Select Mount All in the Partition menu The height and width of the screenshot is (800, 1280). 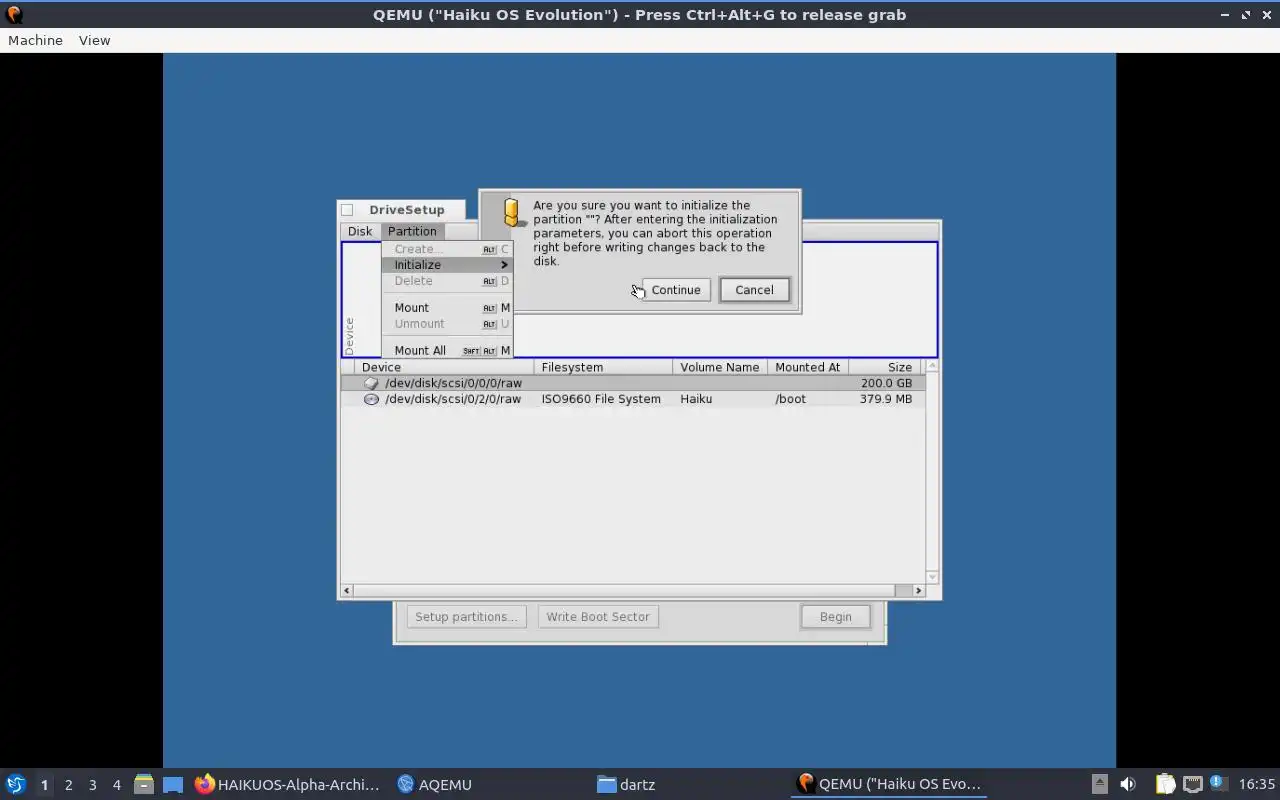[x=447, y=351]
